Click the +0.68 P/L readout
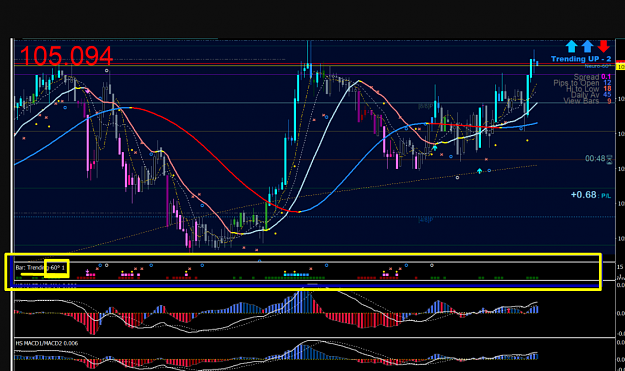Screen dimensions: 625x371 (590, 195)
